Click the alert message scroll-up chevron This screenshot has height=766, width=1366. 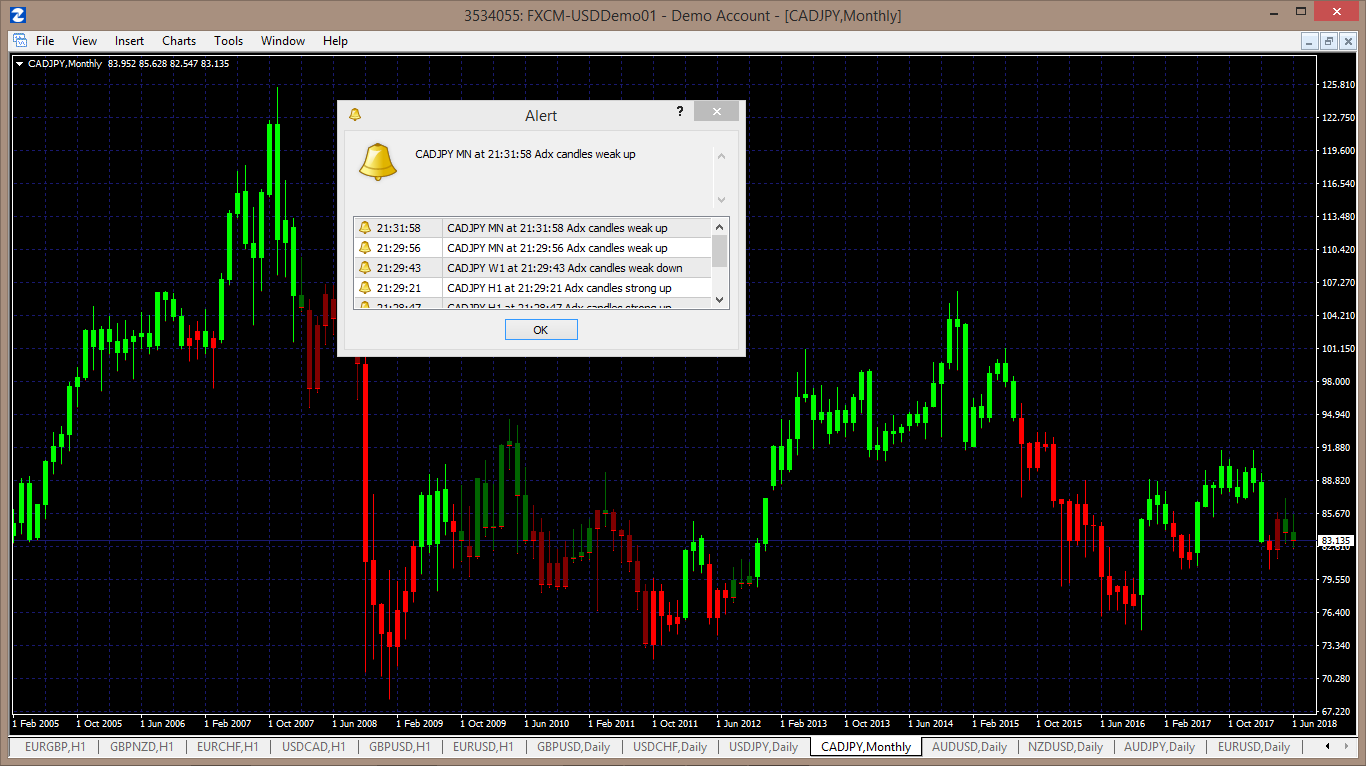[721, 156]
